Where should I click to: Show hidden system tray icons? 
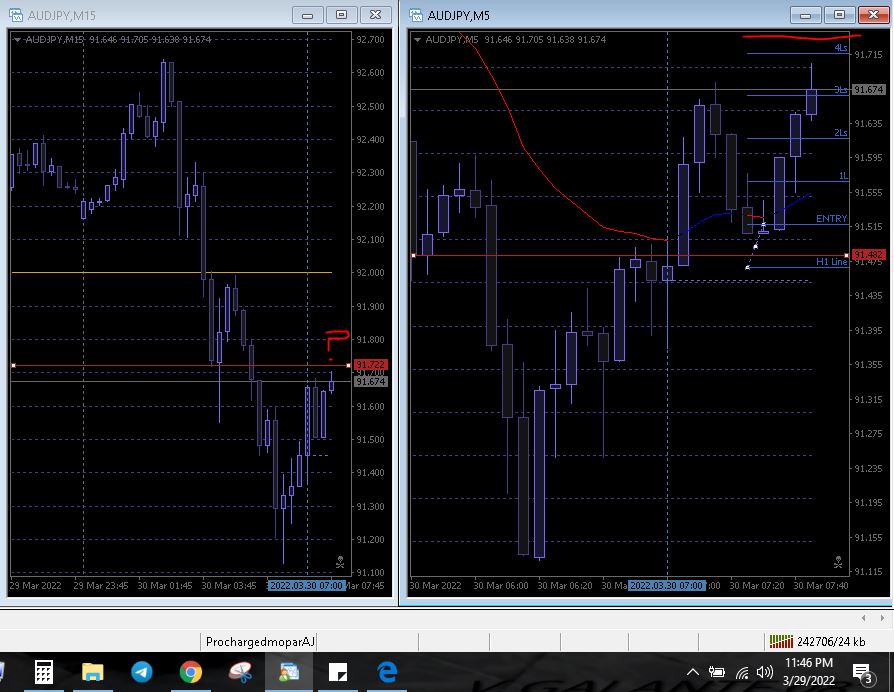pos(693,673)
